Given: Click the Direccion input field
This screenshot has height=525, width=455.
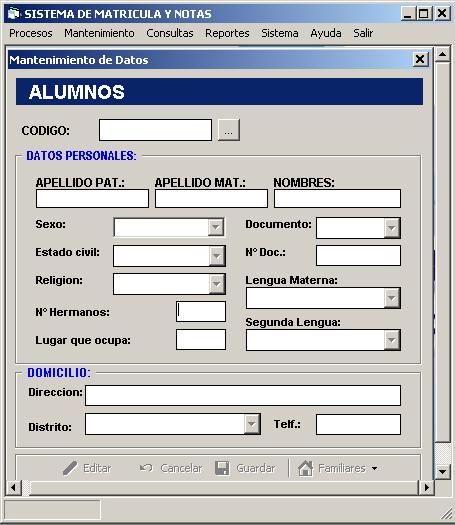Looking at the screenshot, I should [243, 395].
